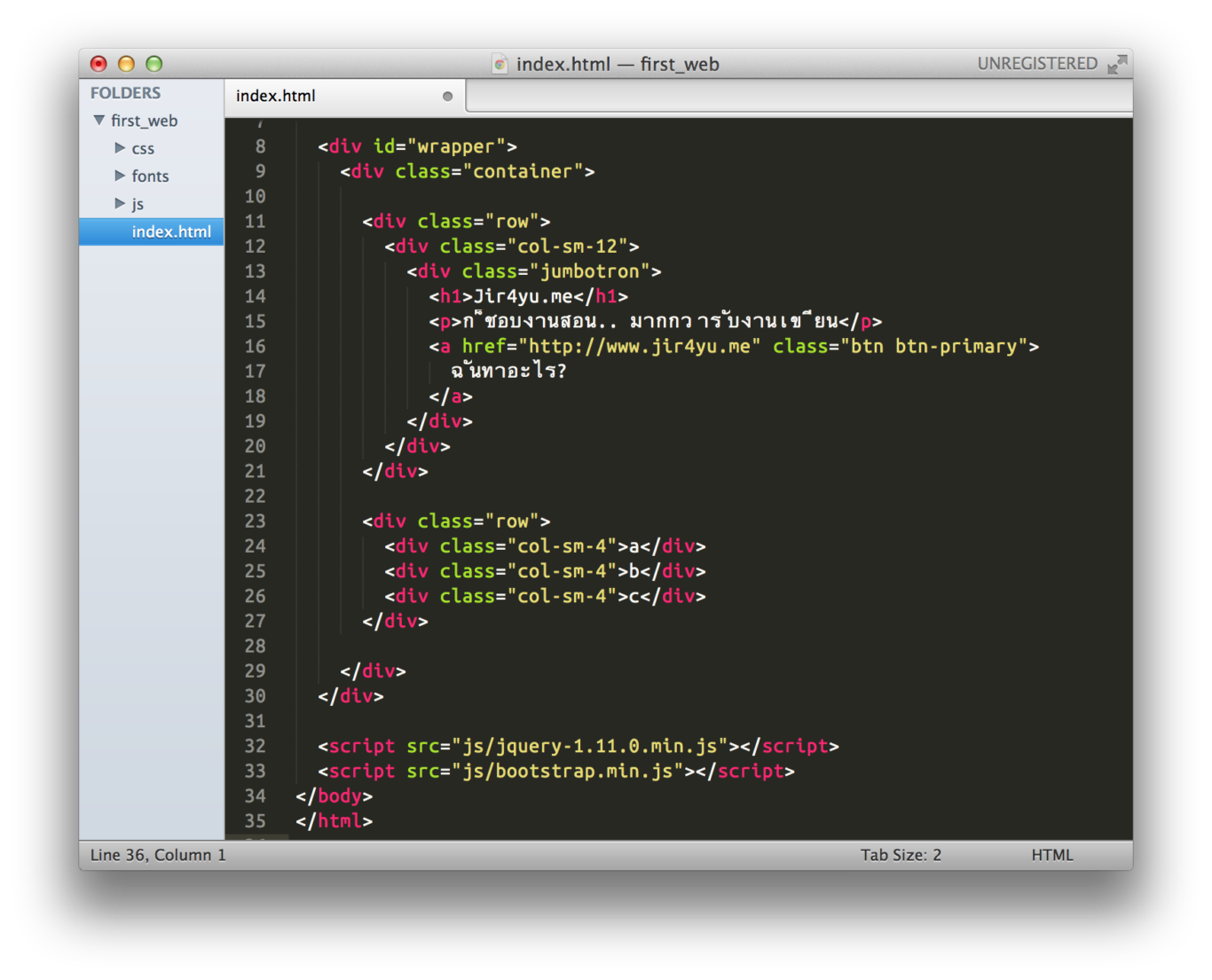Select the first_web folder name
This screenshot has height=980, width=1212.
pyautogui.click(x=144, y=121)
